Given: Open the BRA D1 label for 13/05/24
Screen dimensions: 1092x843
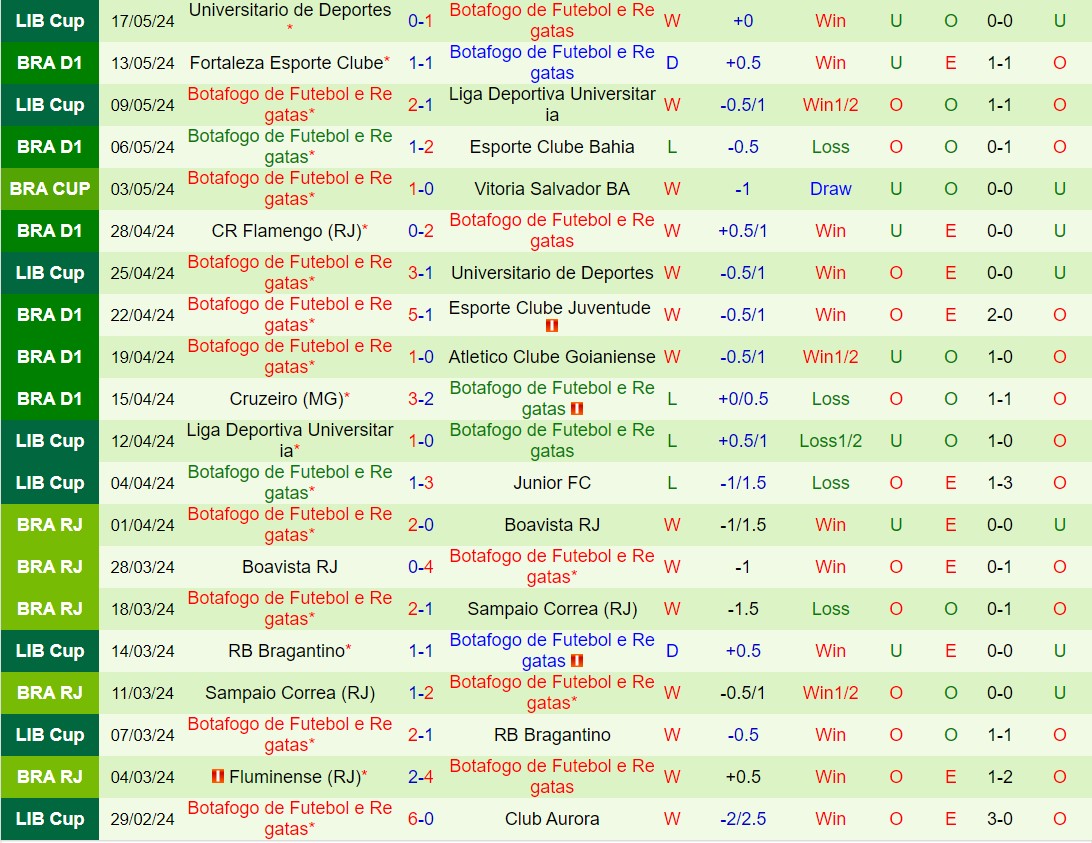Looking at the screenshot, I should [x=49, y=63].
